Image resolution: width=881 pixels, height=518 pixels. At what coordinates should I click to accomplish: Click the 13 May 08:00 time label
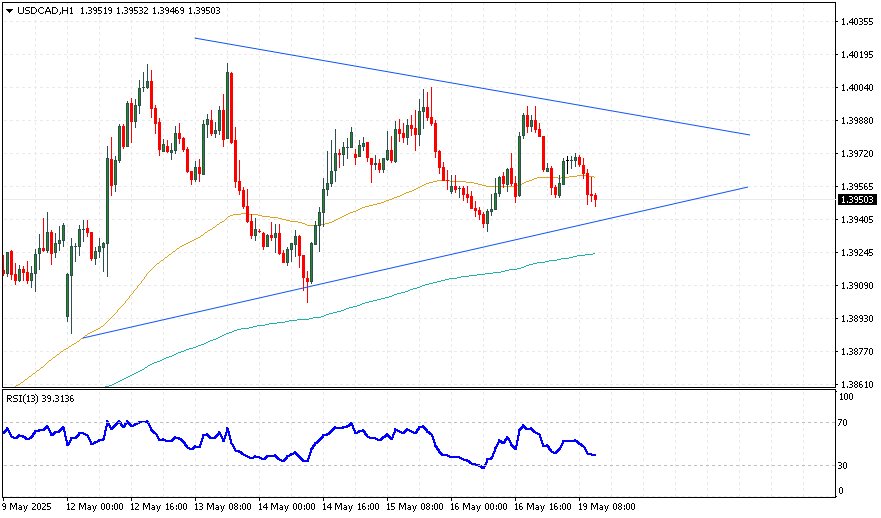click(223, 507)
